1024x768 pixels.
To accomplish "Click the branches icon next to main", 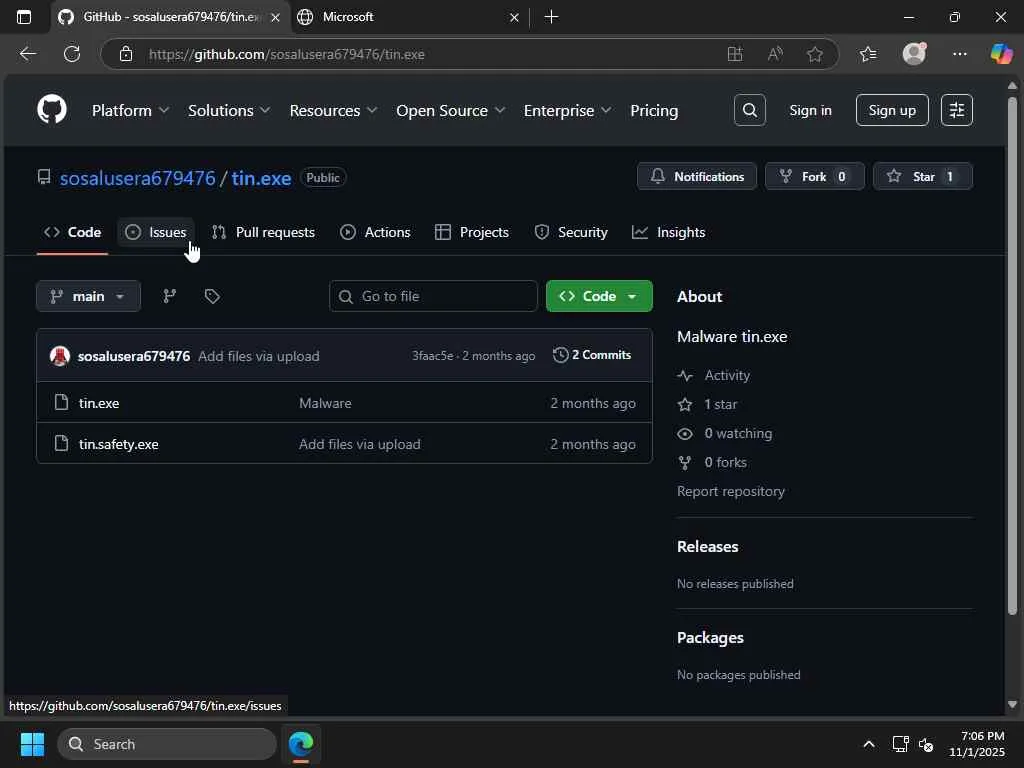I will 170,296.
